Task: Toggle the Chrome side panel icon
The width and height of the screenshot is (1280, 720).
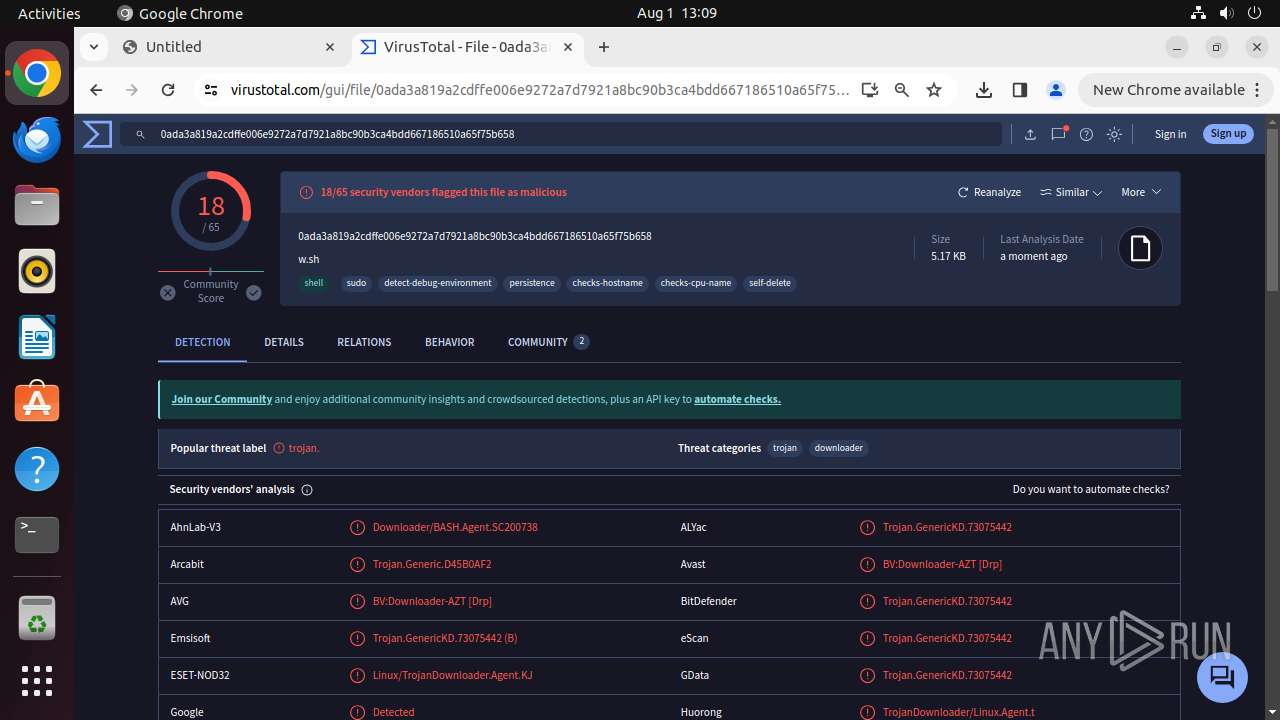Action: pyautogui.click(x=1020, y=90)
